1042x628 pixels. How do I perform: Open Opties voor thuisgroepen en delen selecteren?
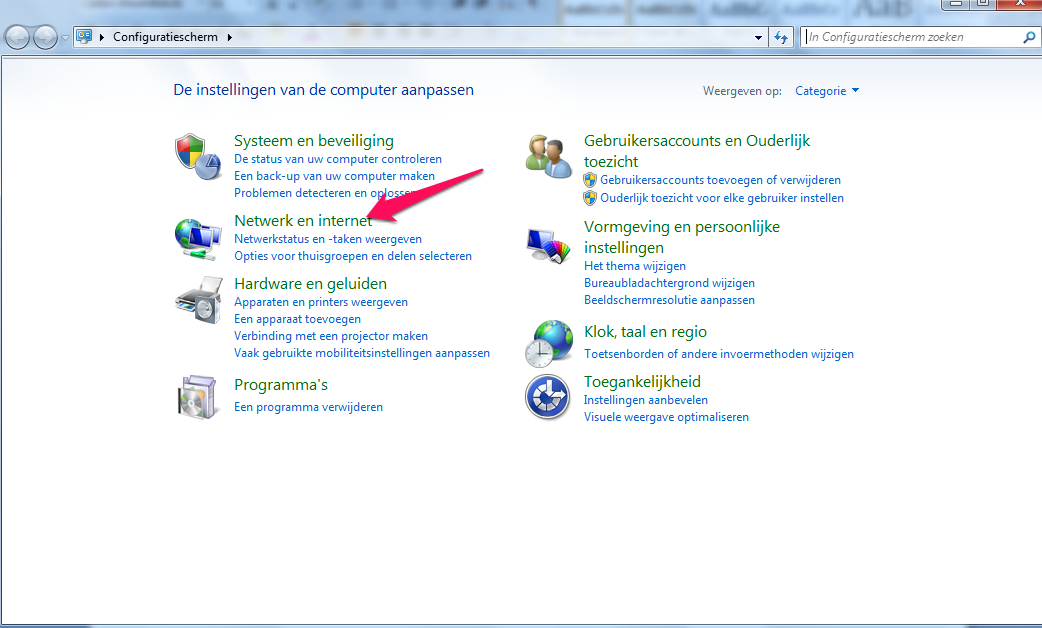click(x=353, y=256)
